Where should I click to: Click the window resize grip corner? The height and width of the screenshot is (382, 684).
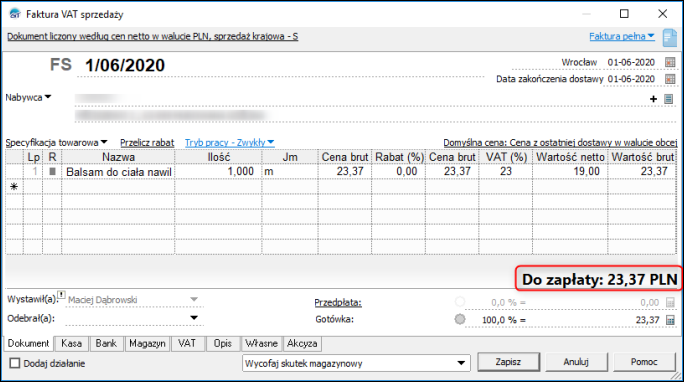click(677, 375)
